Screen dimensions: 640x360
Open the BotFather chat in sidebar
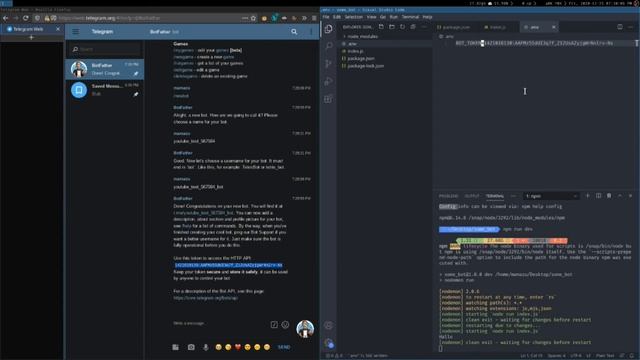(104, 69)
